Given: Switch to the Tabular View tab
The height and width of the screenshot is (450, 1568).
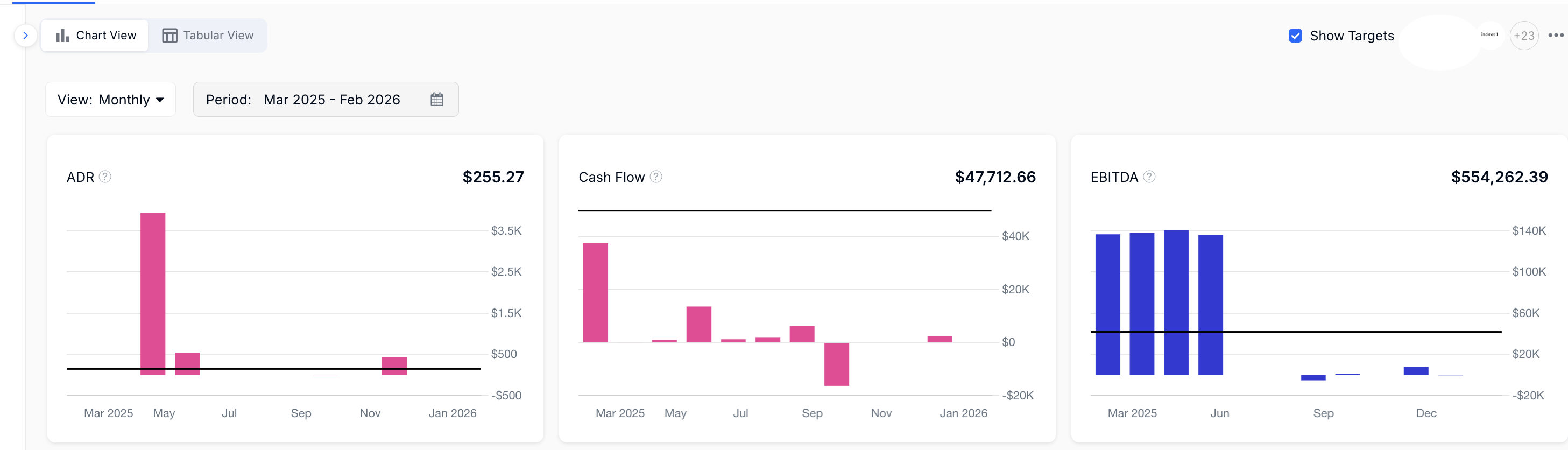Looking at the screenshot, I should 208,36.
